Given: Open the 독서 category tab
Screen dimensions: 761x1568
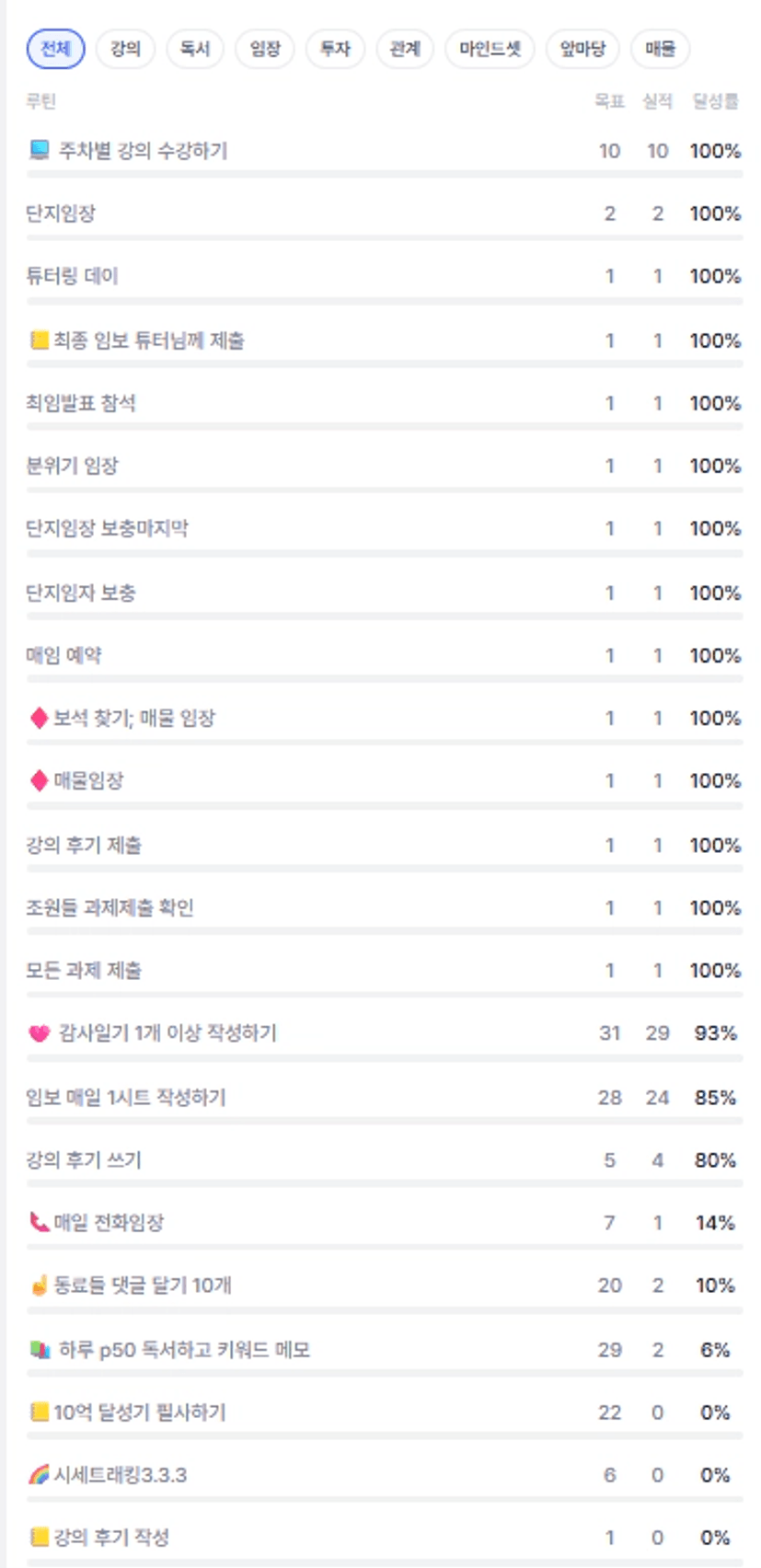Looking at the screenshot, I should tap(195, 49).
